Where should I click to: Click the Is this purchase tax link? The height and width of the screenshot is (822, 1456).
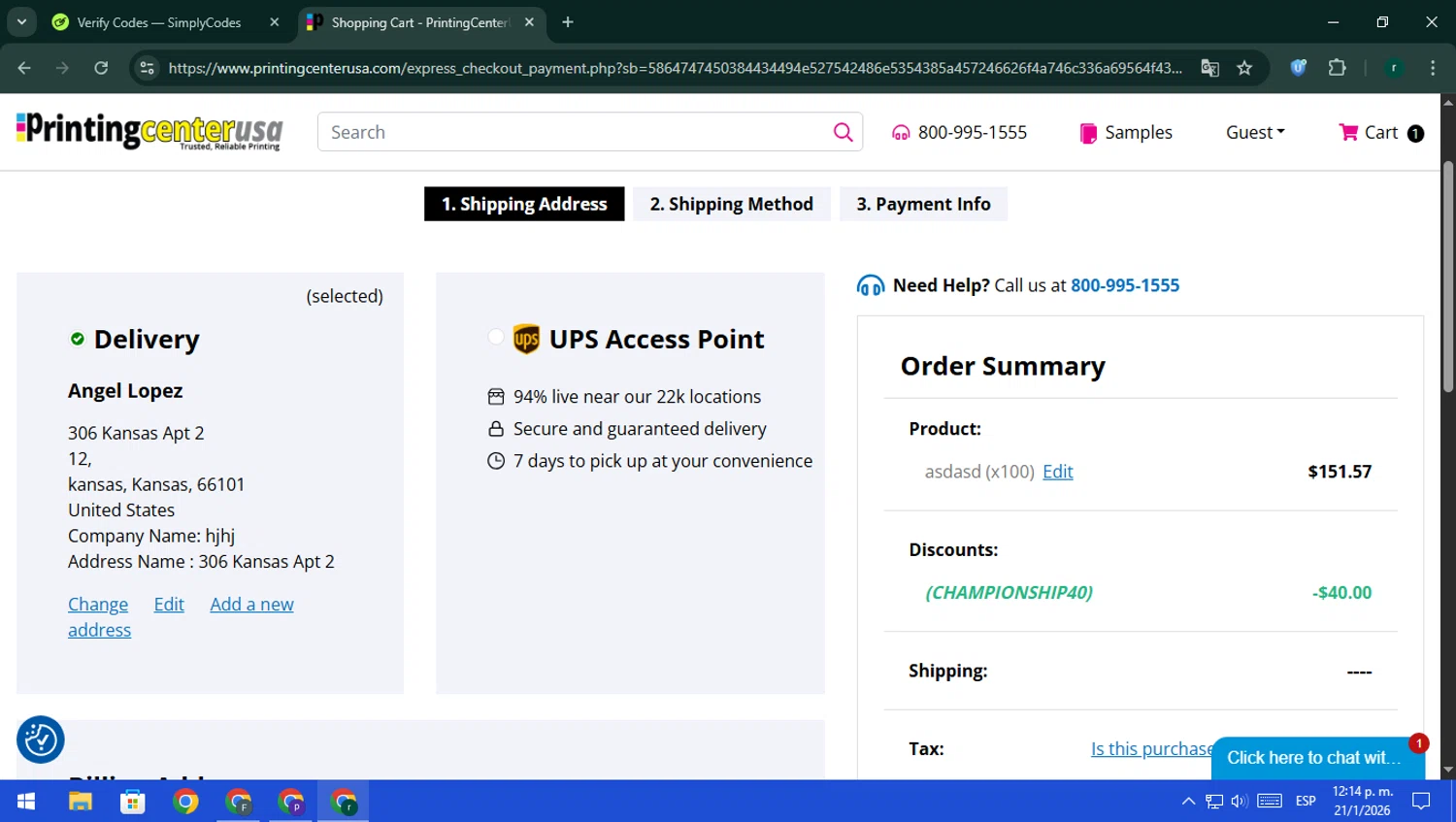click(1151, 749)
